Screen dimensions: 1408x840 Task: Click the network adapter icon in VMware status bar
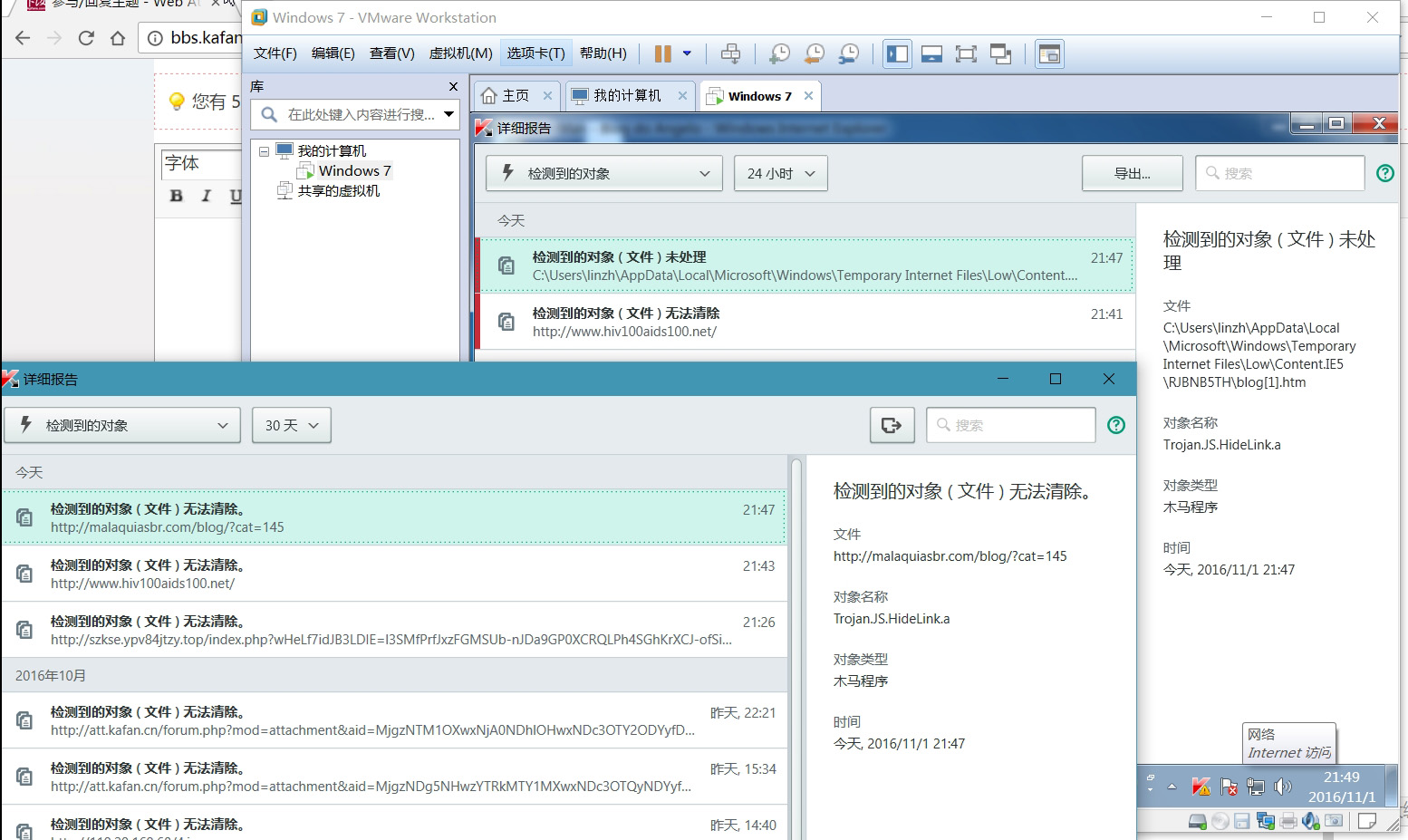[1265, 822]
